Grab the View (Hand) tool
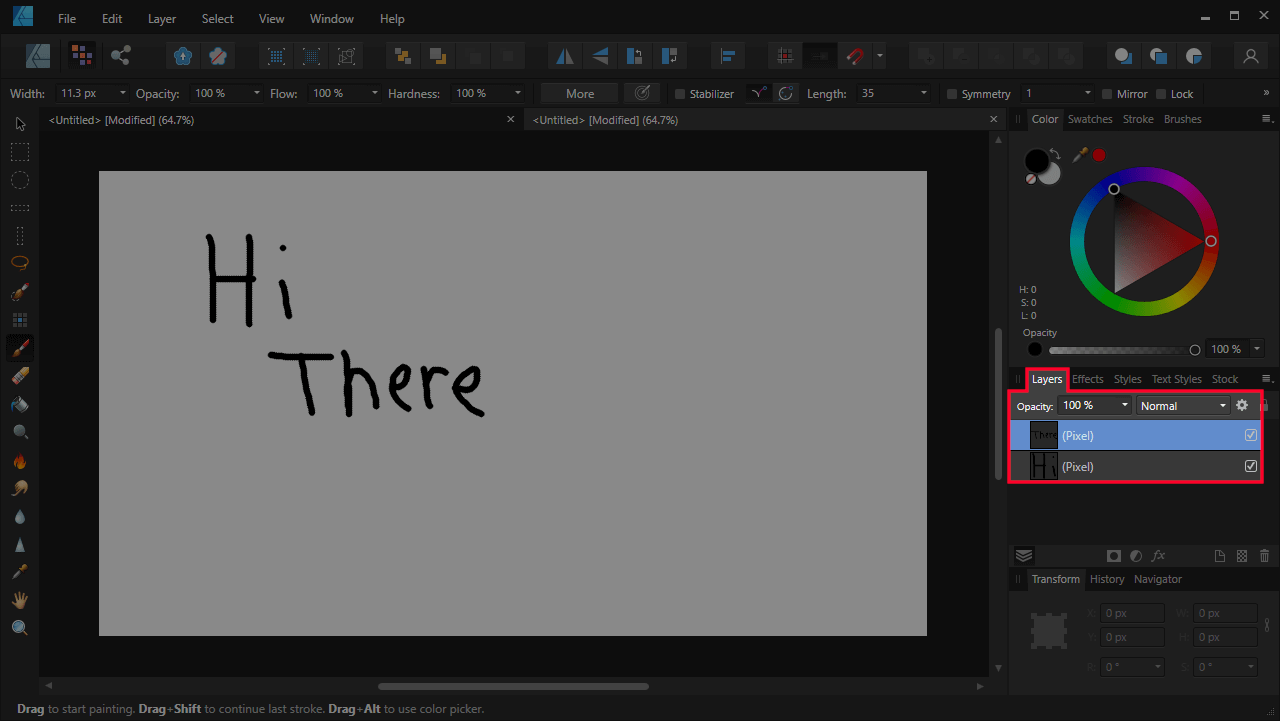Screen dimensions: 1280x721 (19, 599)
